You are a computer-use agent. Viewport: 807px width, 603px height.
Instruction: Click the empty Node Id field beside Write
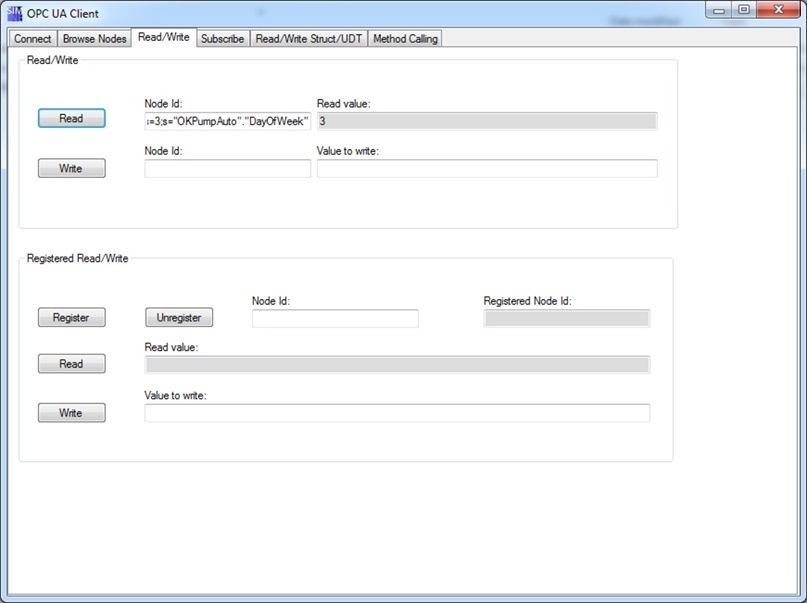227,168
